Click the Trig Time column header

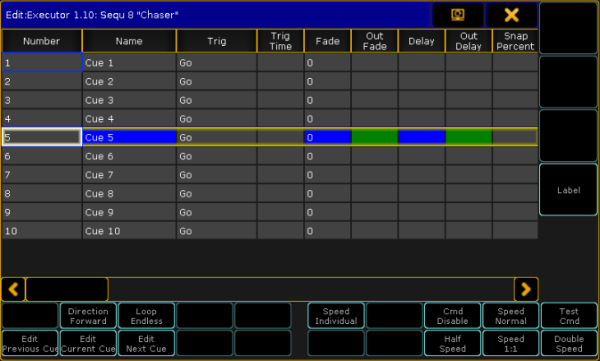point(280,41)
